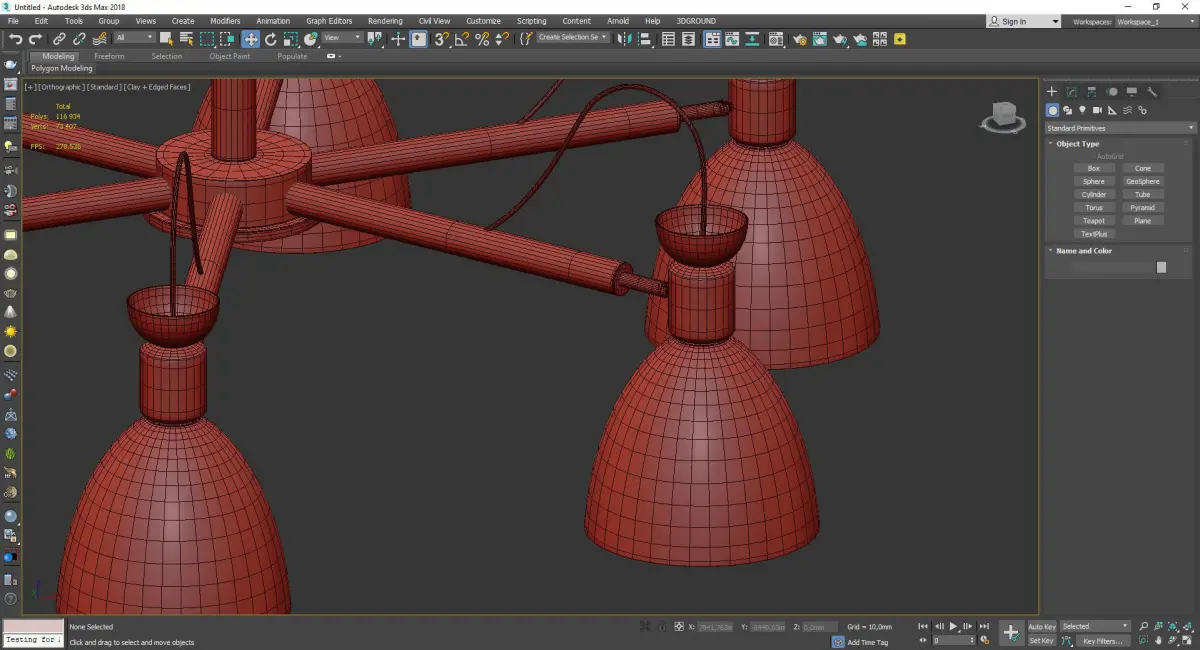Click the Key Filters button
Image resolution: width=1200 pixels, height=650 pixels.
[1101, 641]
